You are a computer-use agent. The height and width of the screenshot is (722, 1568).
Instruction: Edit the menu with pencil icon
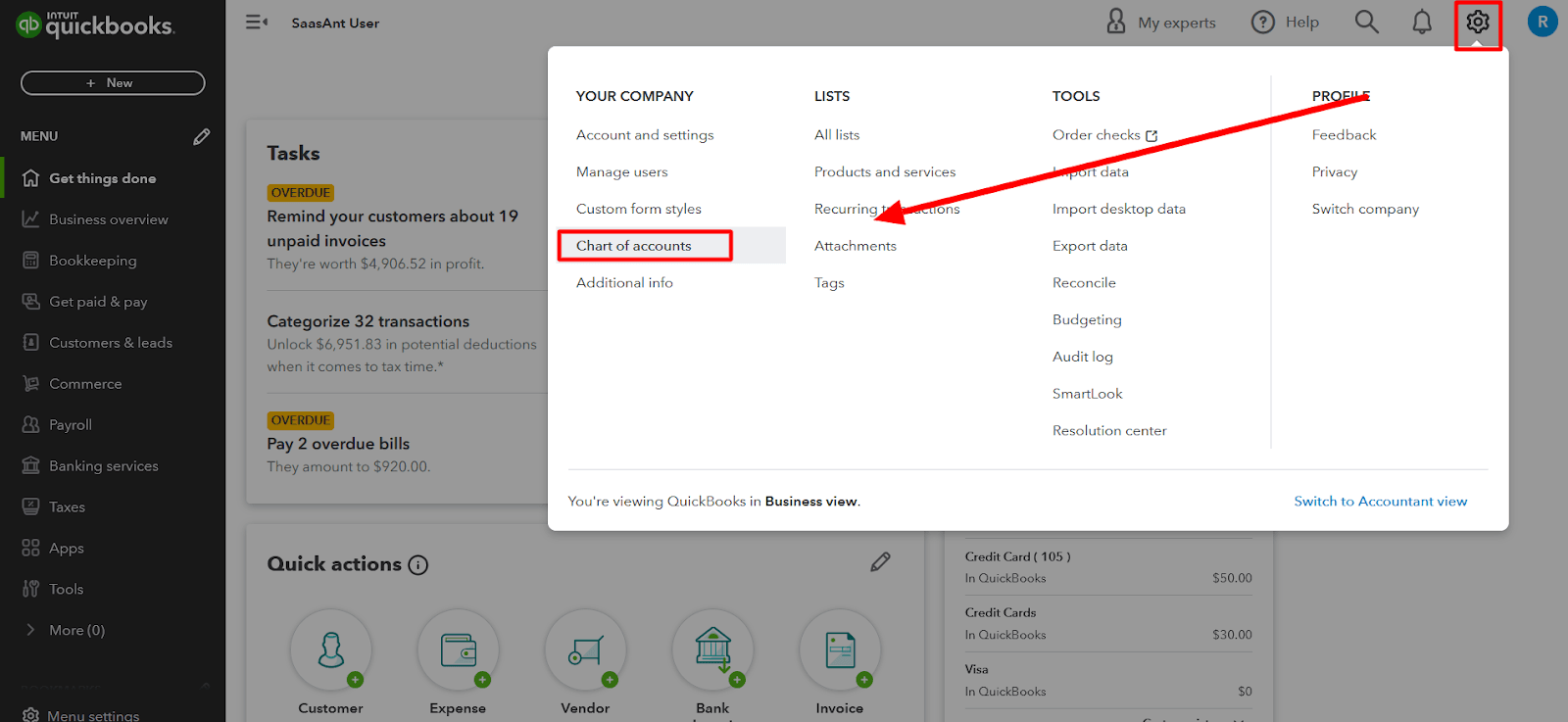coord(202,136)
